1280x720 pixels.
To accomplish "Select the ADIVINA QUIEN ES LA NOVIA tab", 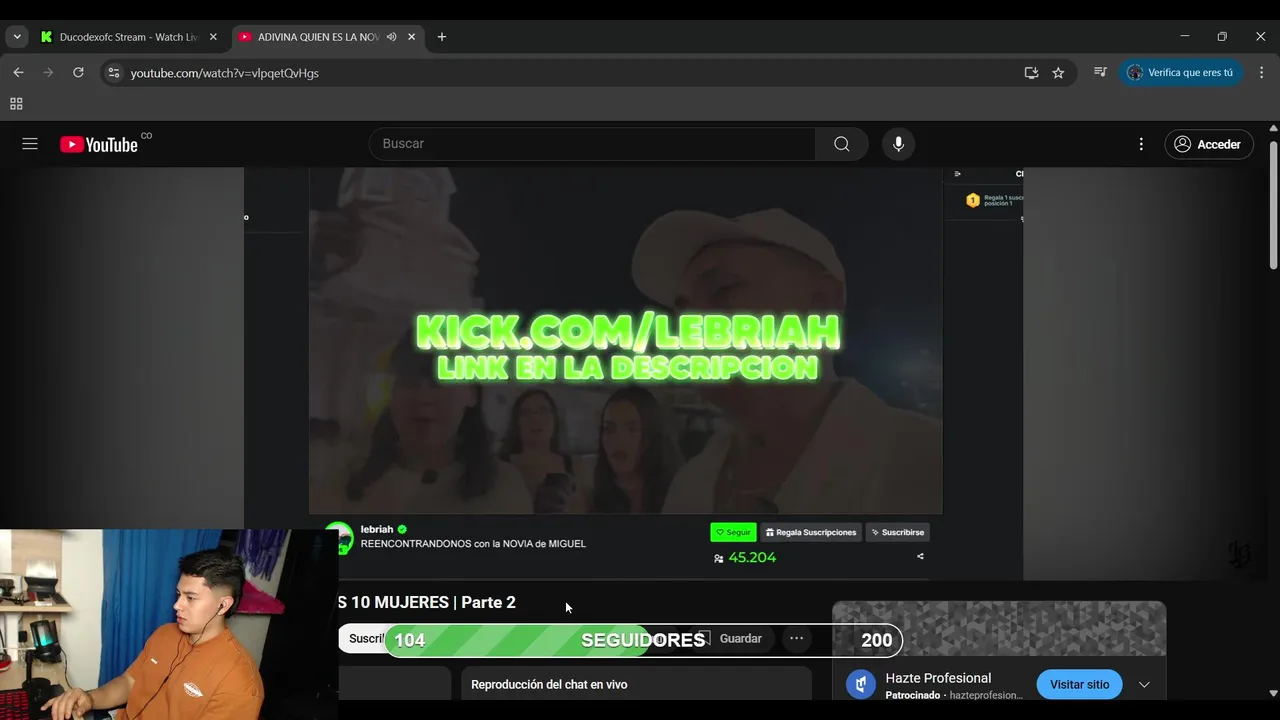I will (318, 37).
